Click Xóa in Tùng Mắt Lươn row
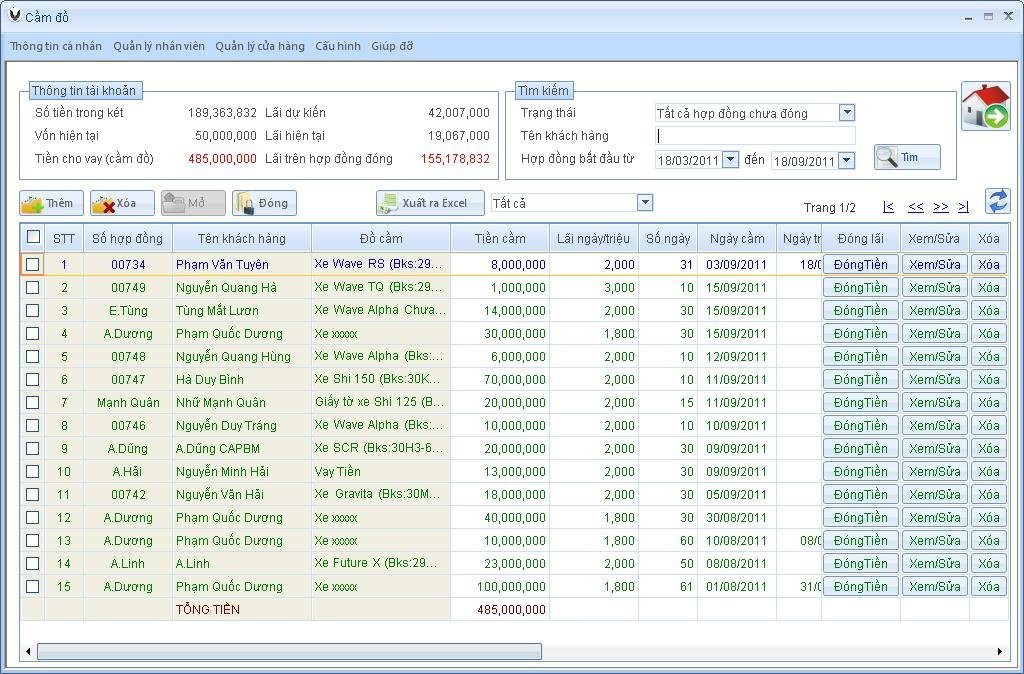The image size is (1024, 674). point(989,310)
